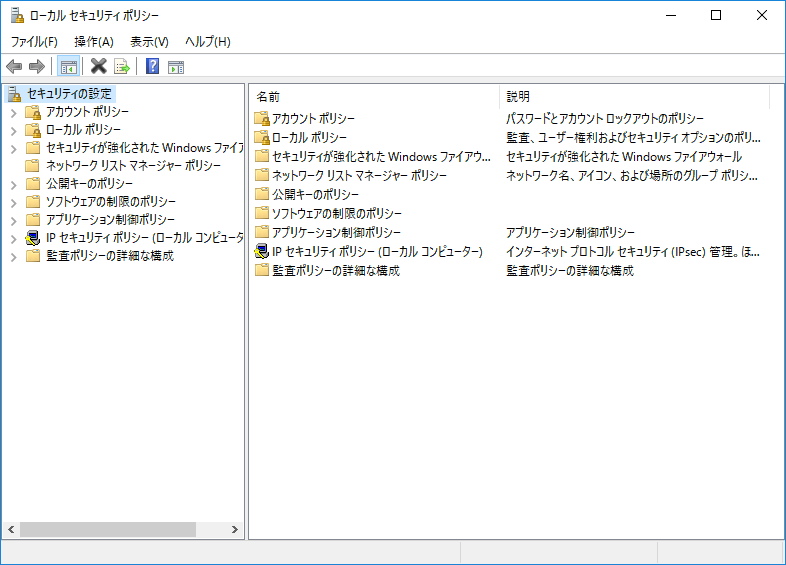
Task: Expand 監査ポリシーの詳細な構成 tree node
Action: point(14,256)
